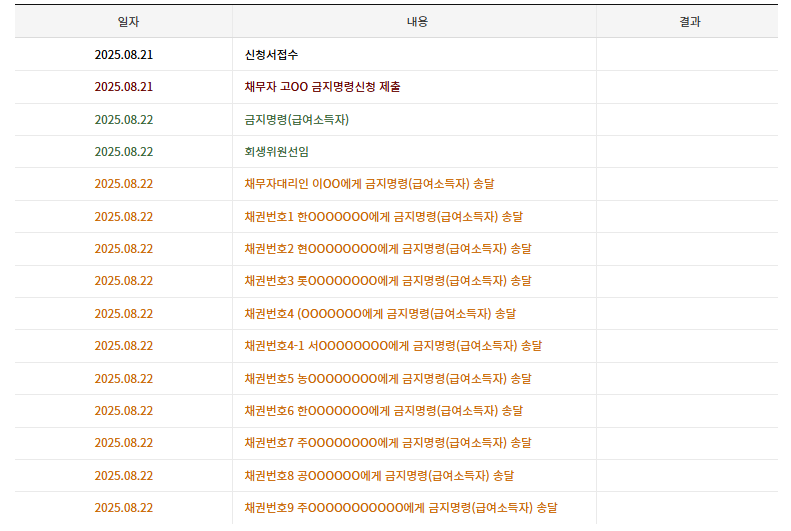Image resolution: width=791 pixels, height=531 pixels.
Task: Click the date in the 채권번호4-1 row
Action: tap(124, 346)
